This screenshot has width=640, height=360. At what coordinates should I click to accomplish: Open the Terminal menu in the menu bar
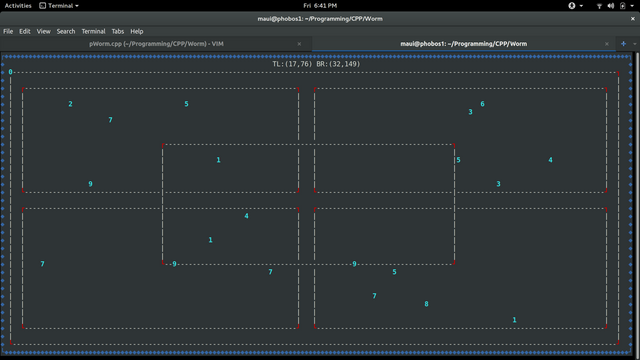93,31
